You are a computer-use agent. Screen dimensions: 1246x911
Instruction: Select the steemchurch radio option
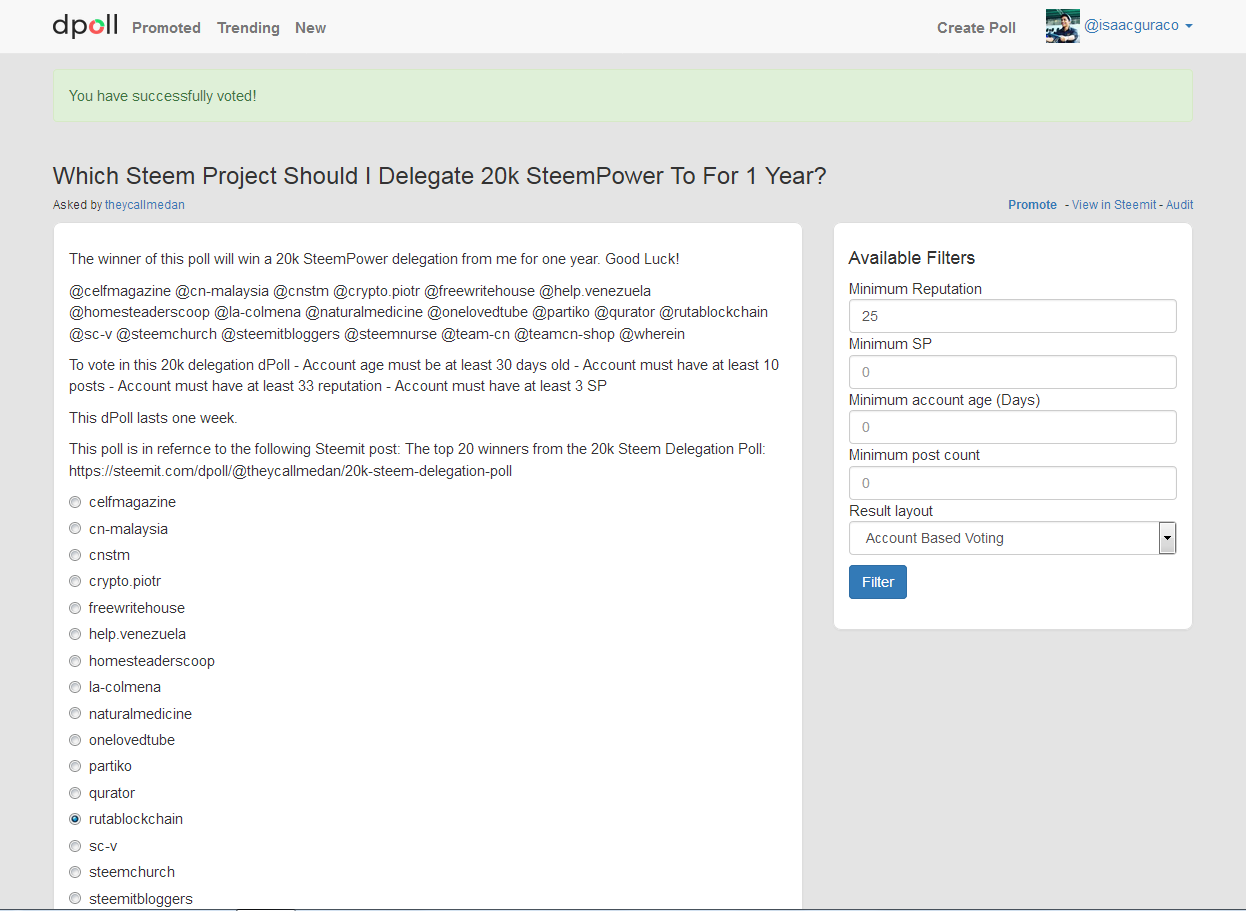coord(75,872)
